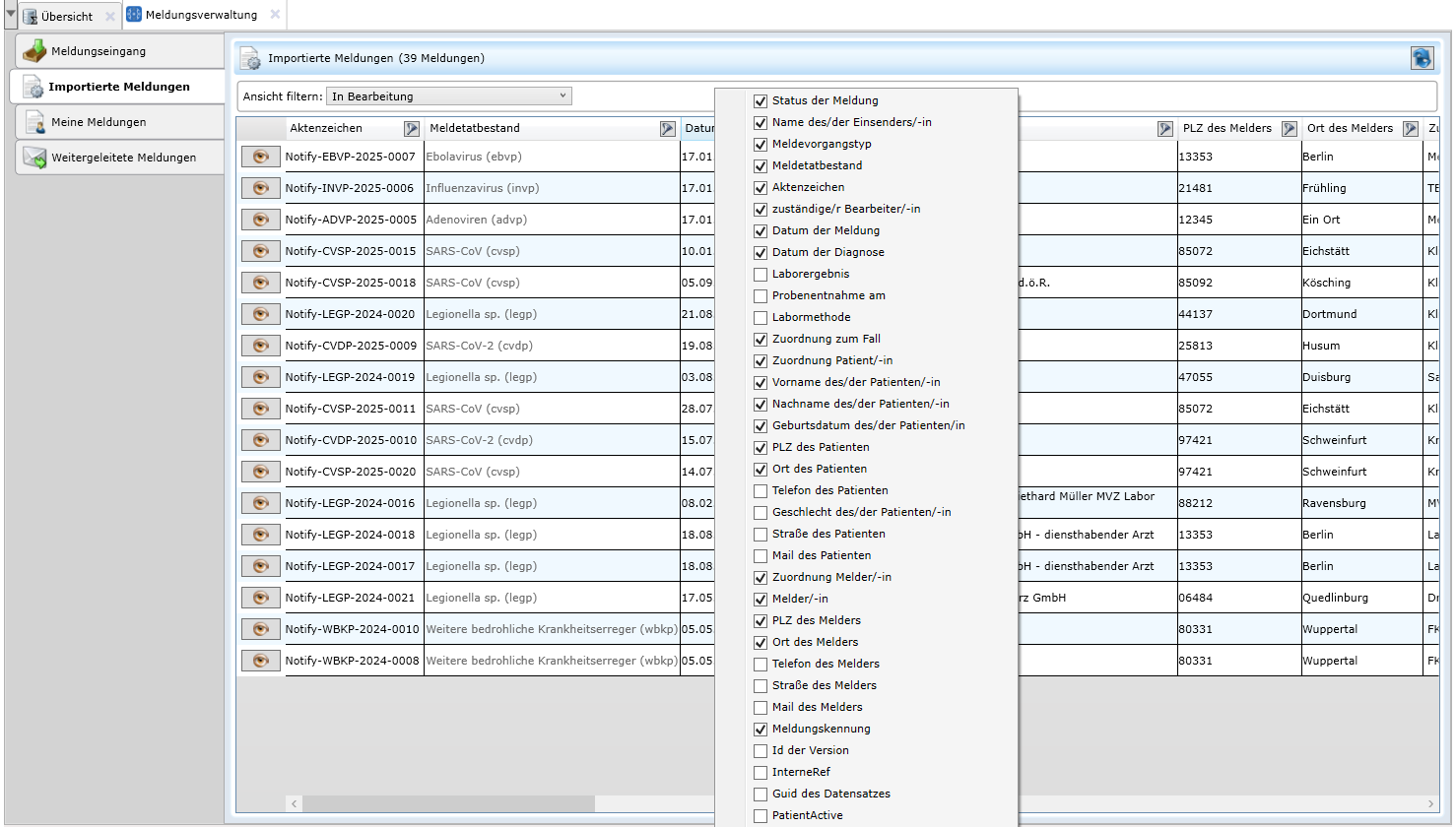Open view icon for Notify-EBVP-2025-0007 row

261,157
